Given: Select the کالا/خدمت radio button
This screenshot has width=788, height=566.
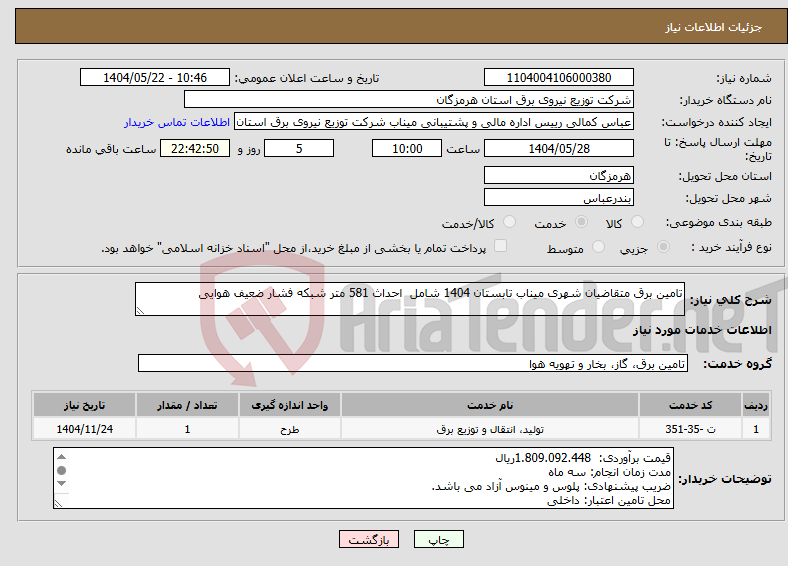Looking at the screenshot, I should [x=510, y=222].
